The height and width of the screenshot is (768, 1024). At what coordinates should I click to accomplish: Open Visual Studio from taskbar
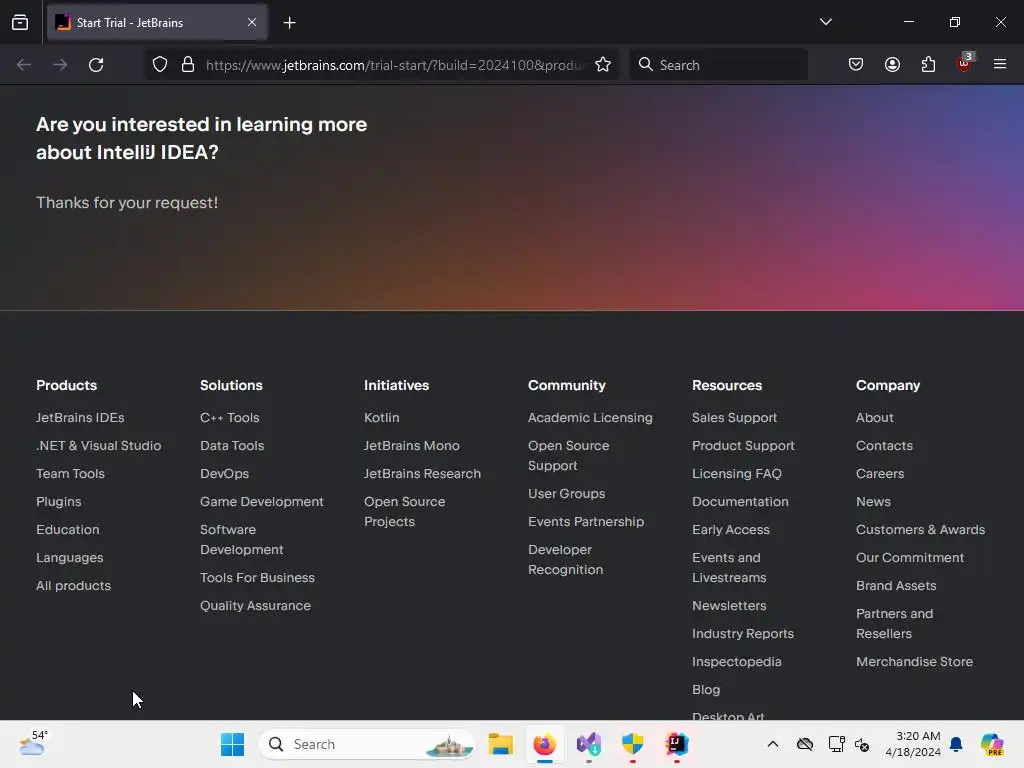(x=588, y=744)
